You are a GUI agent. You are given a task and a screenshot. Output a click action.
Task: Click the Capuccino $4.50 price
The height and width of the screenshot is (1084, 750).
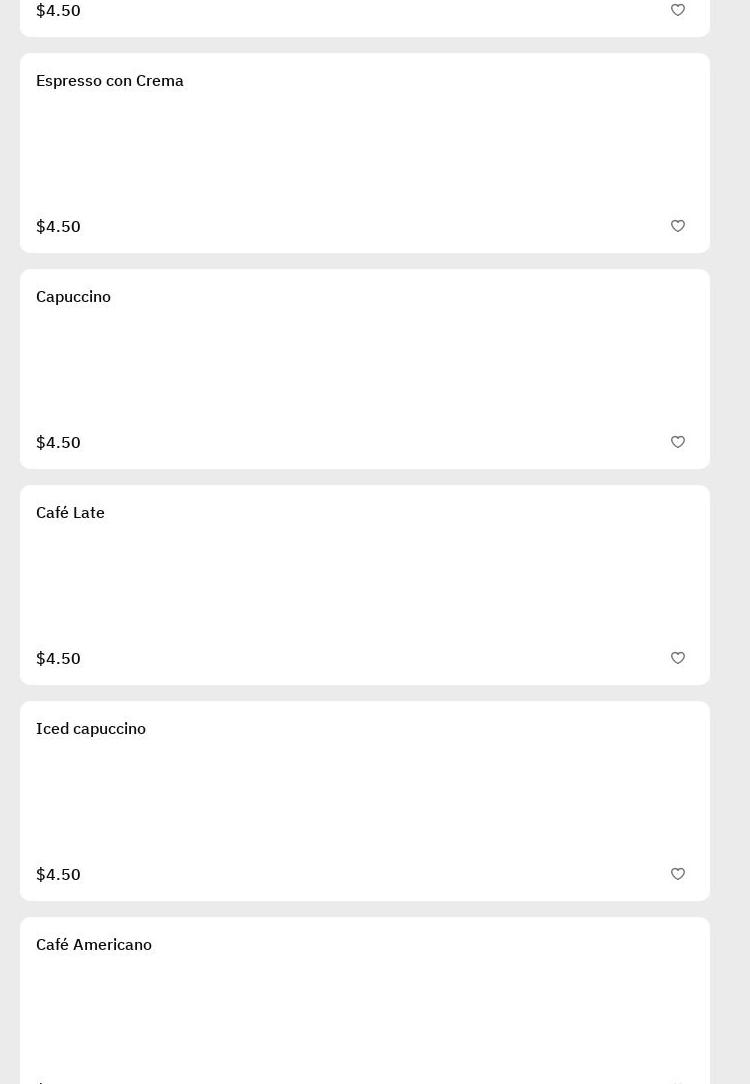(x=58, y=443)
